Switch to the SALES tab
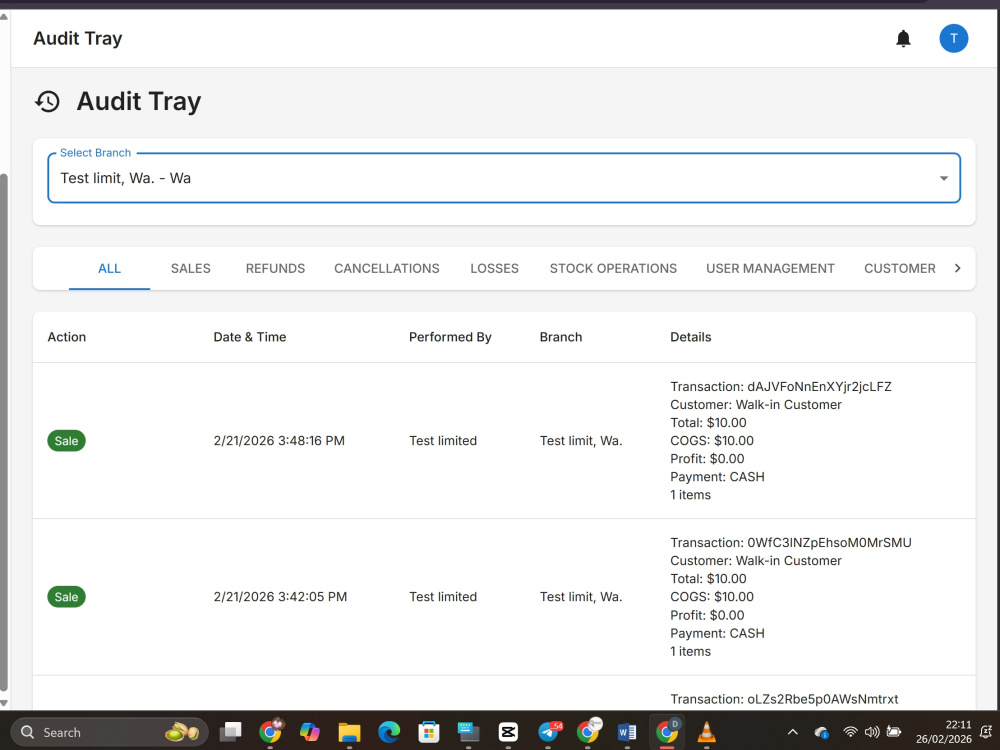Screen dimensions: 1000x750 (x=191, y=268)
